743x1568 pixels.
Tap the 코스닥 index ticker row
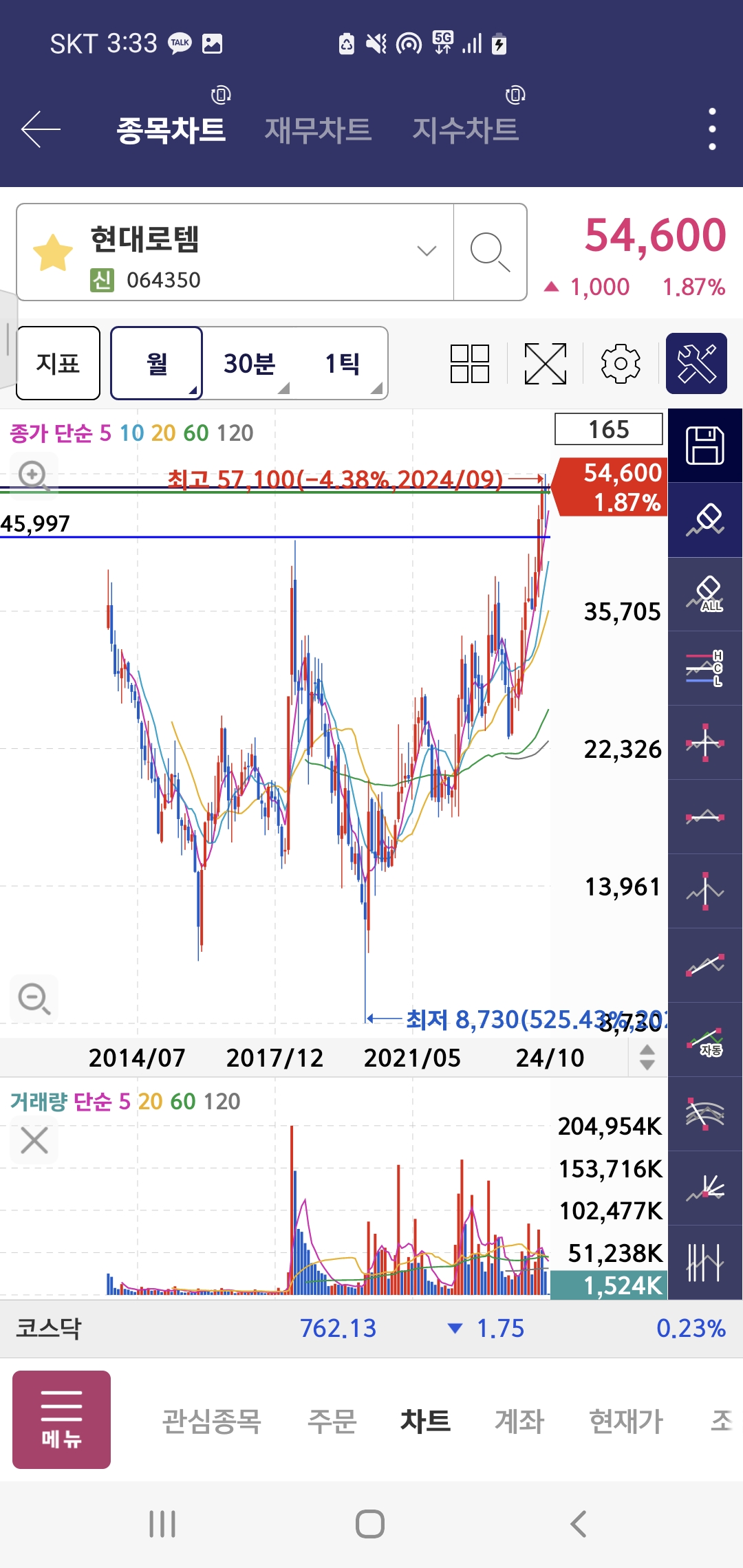[371, 1328]
